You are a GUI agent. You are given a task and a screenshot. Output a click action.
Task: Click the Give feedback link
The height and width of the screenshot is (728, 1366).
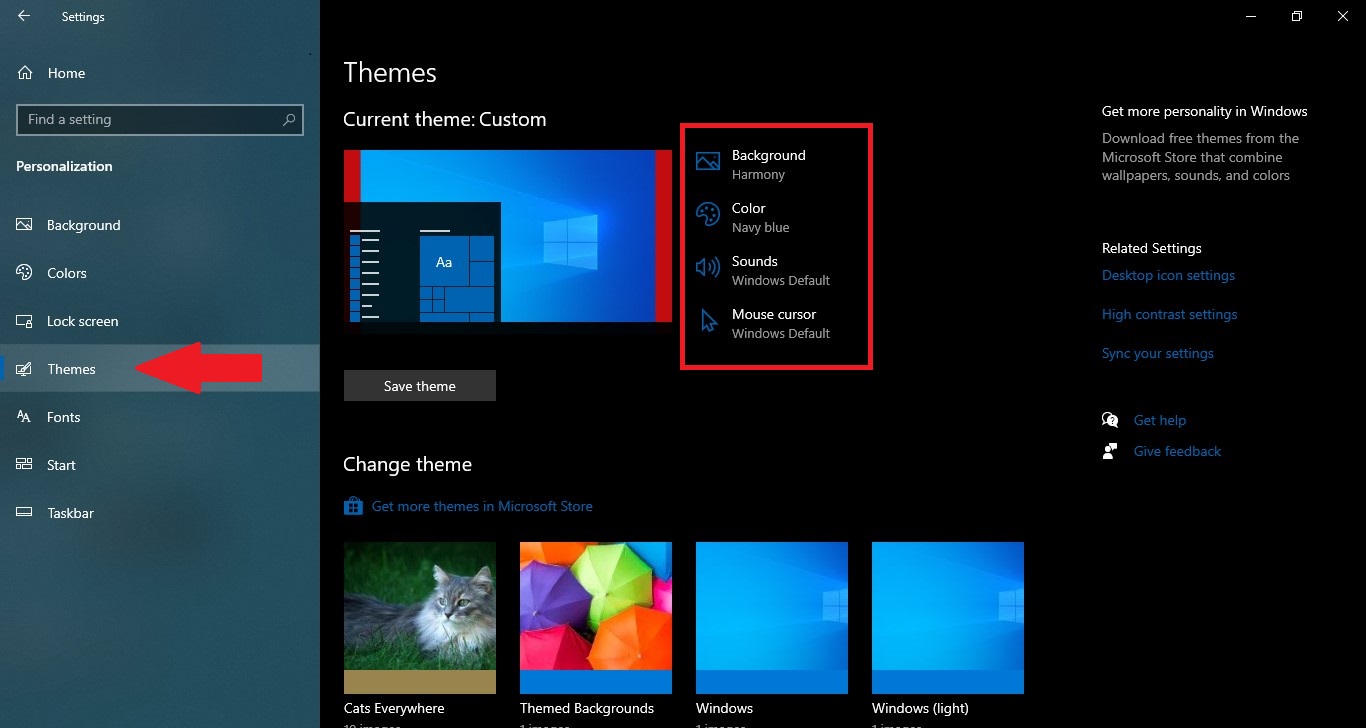coord(1177,451)
